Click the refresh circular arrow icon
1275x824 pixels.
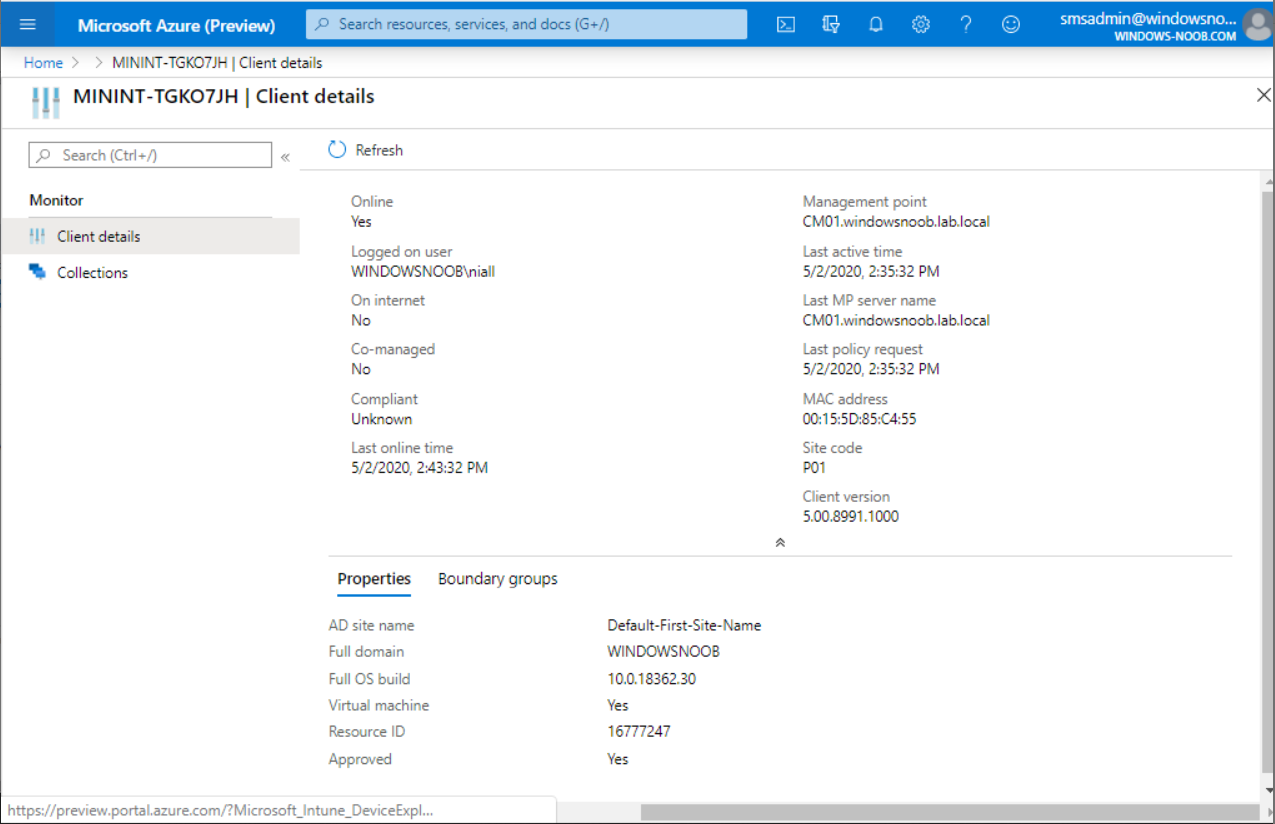337,150
